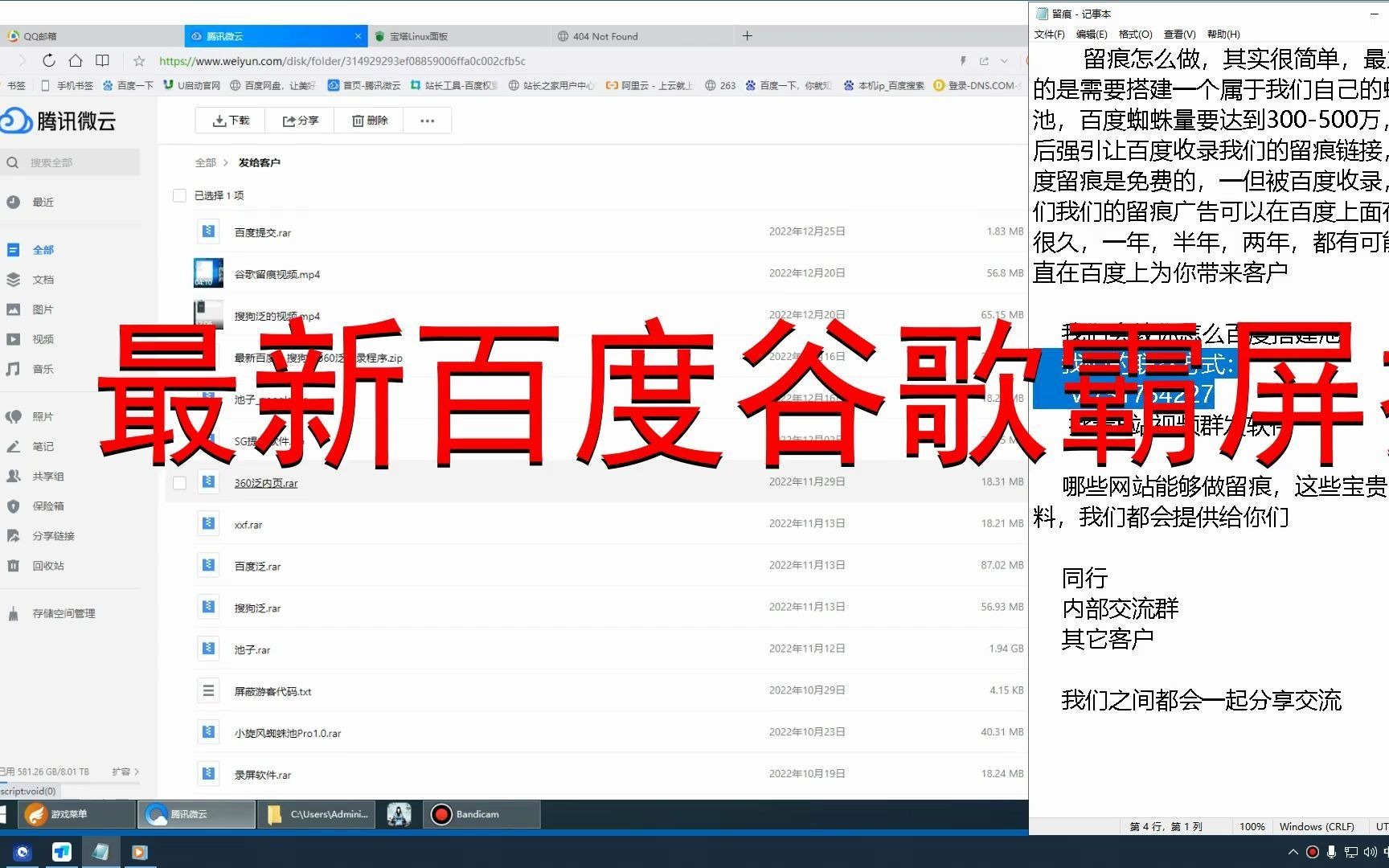Click the address bar URL field
1389x868 pixels.
[x=342, y=61]
